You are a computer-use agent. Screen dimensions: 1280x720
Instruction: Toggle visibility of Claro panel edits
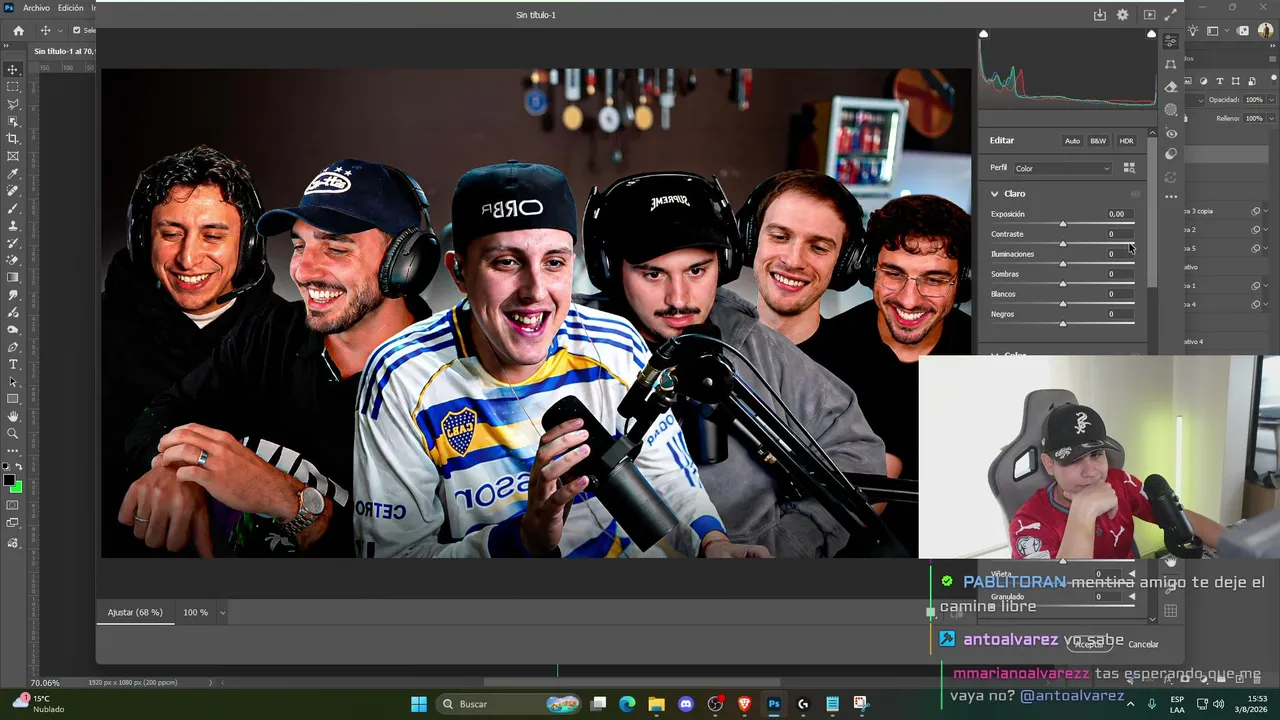point(1135,194)
